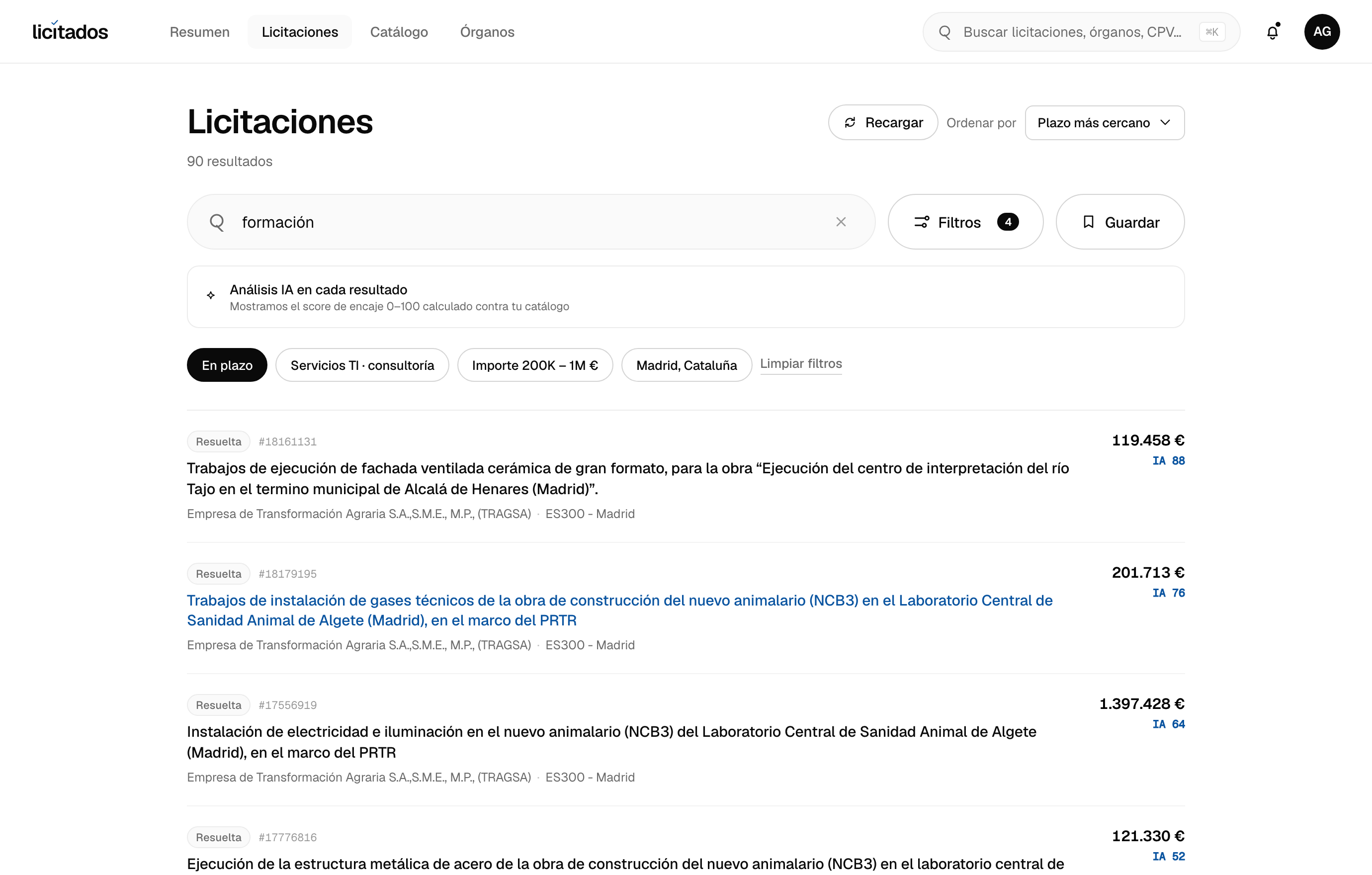This screenshot has height=875, width=1372.
Task: Click the amount 121.330 €
Action: (x=1148, y=836)
